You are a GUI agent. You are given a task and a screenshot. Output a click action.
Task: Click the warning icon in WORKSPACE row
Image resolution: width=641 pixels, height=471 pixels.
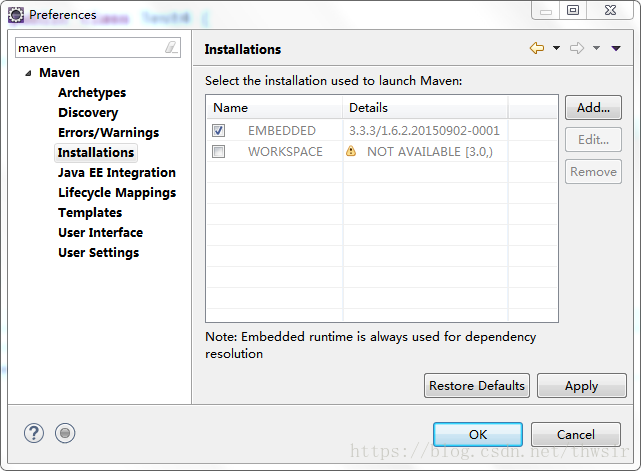[x=351, y=151]
